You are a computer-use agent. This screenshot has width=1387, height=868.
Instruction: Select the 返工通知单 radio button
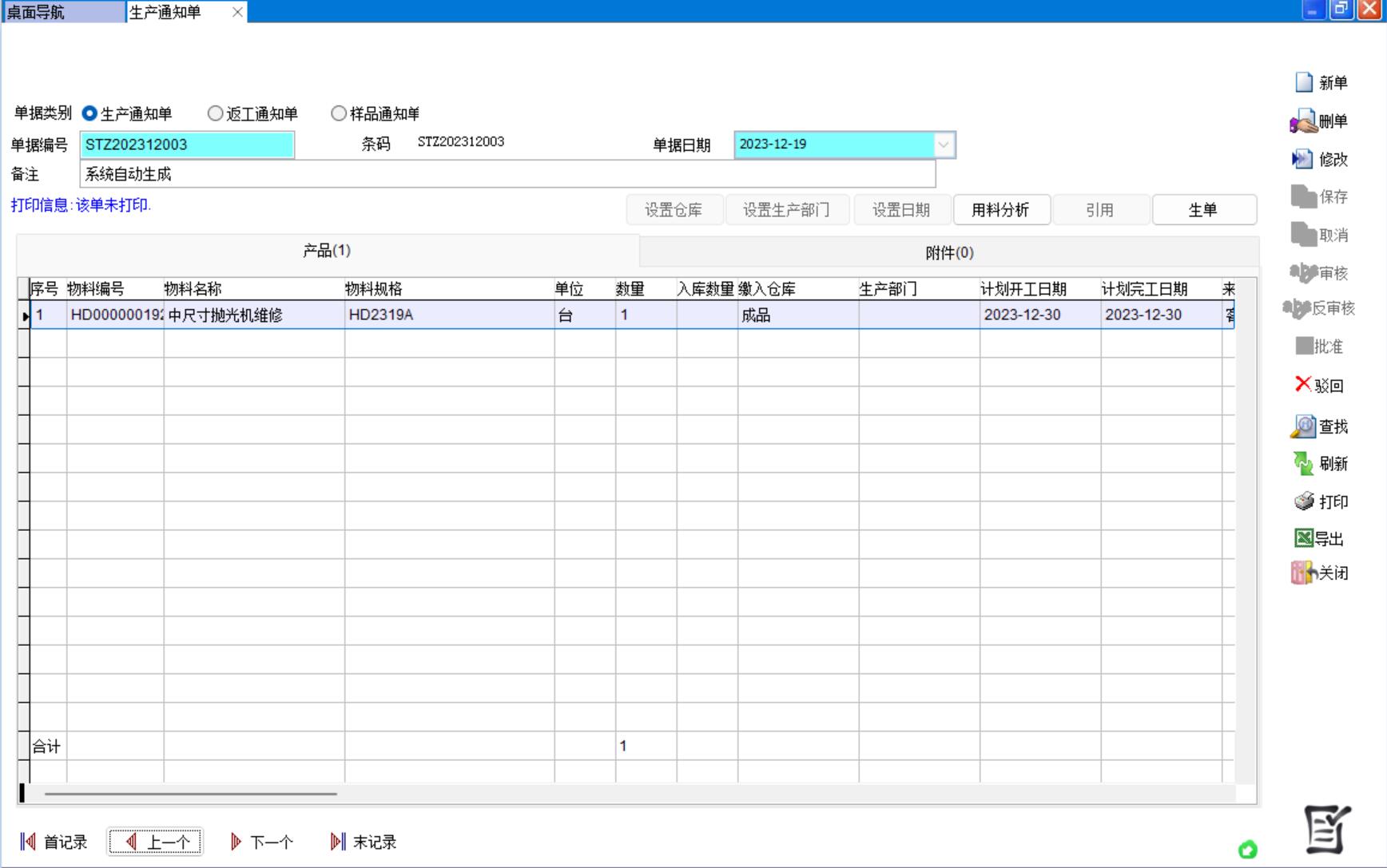pyautogui.click(x=215, y=113)
